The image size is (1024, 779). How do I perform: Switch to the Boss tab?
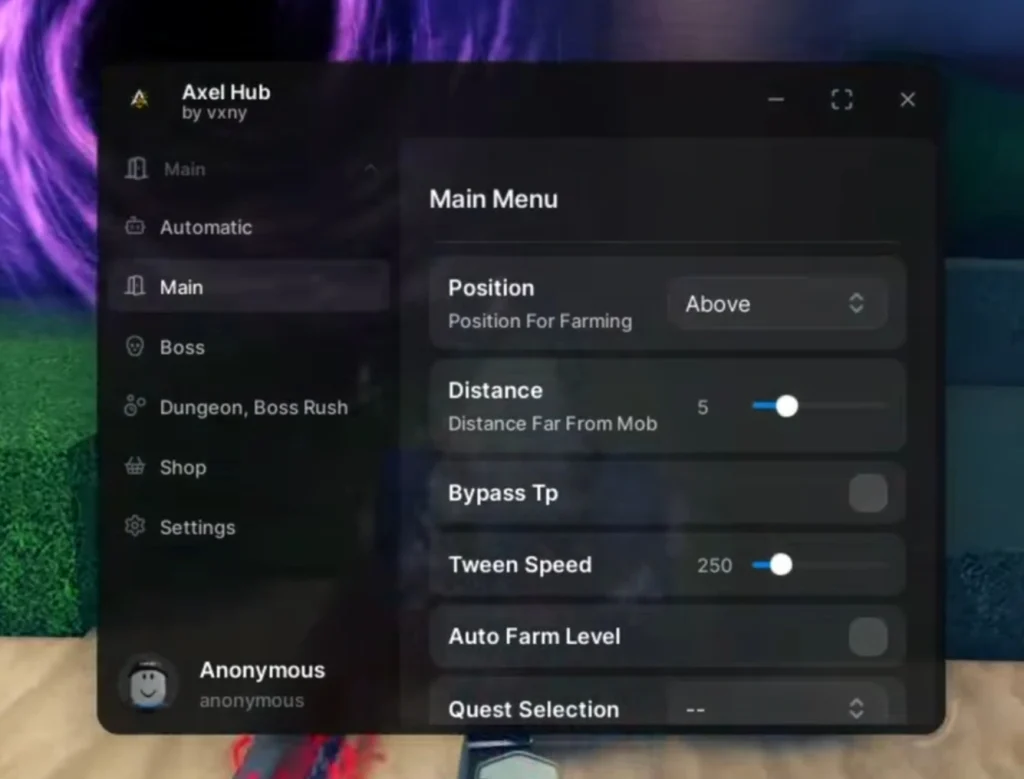point(182,347)
